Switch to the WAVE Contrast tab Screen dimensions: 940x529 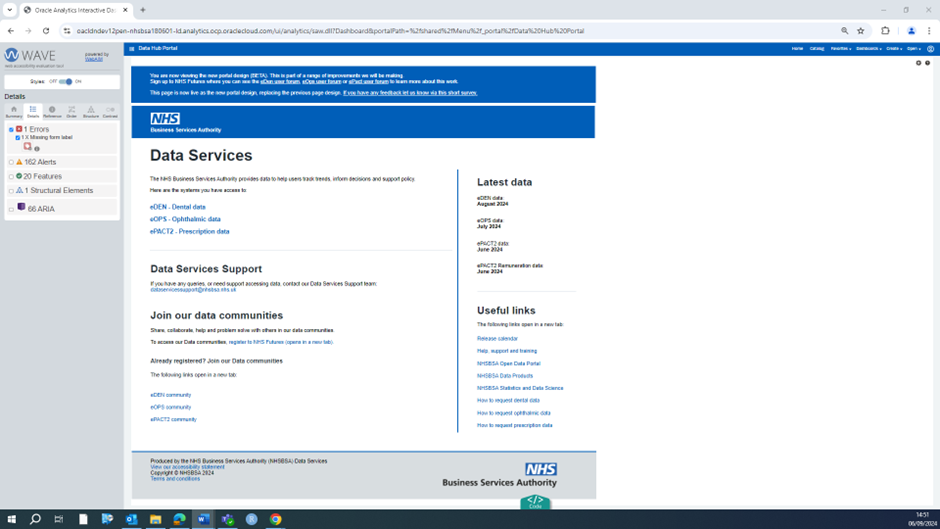(110, 112)
